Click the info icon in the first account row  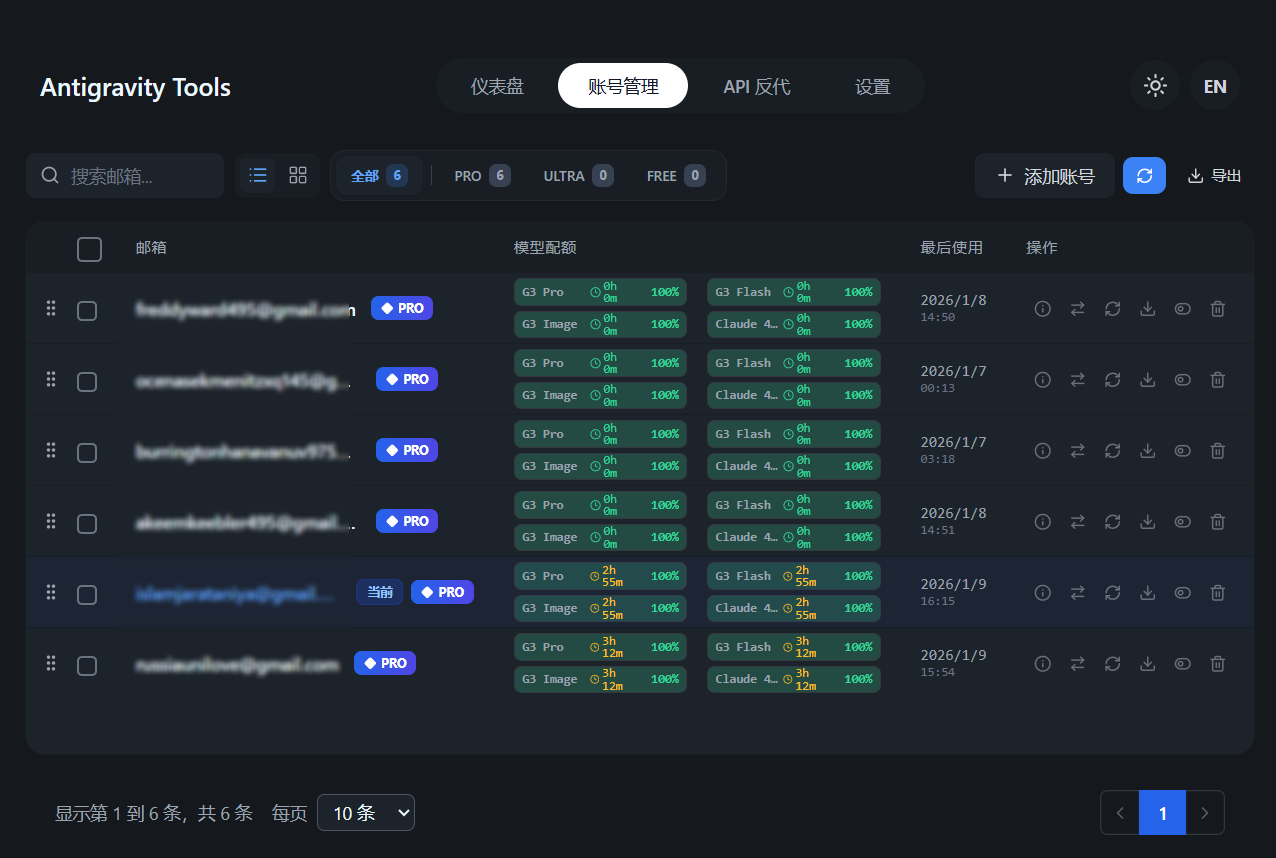[x=1042, y=309]
